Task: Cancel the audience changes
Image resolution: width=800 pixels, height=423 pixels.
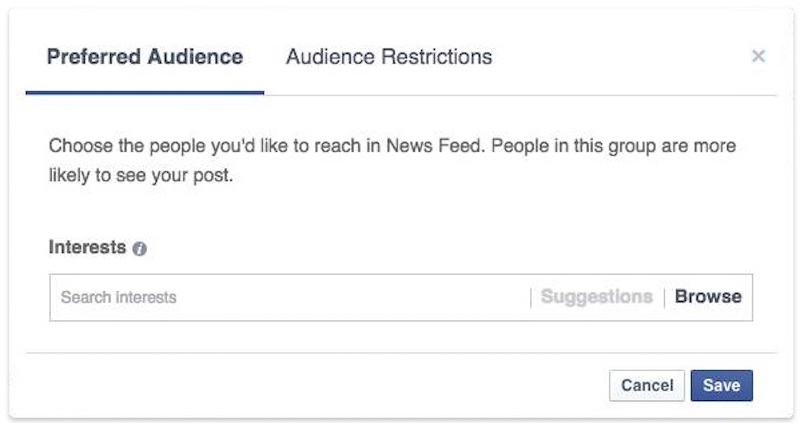Action: (647, 385)
